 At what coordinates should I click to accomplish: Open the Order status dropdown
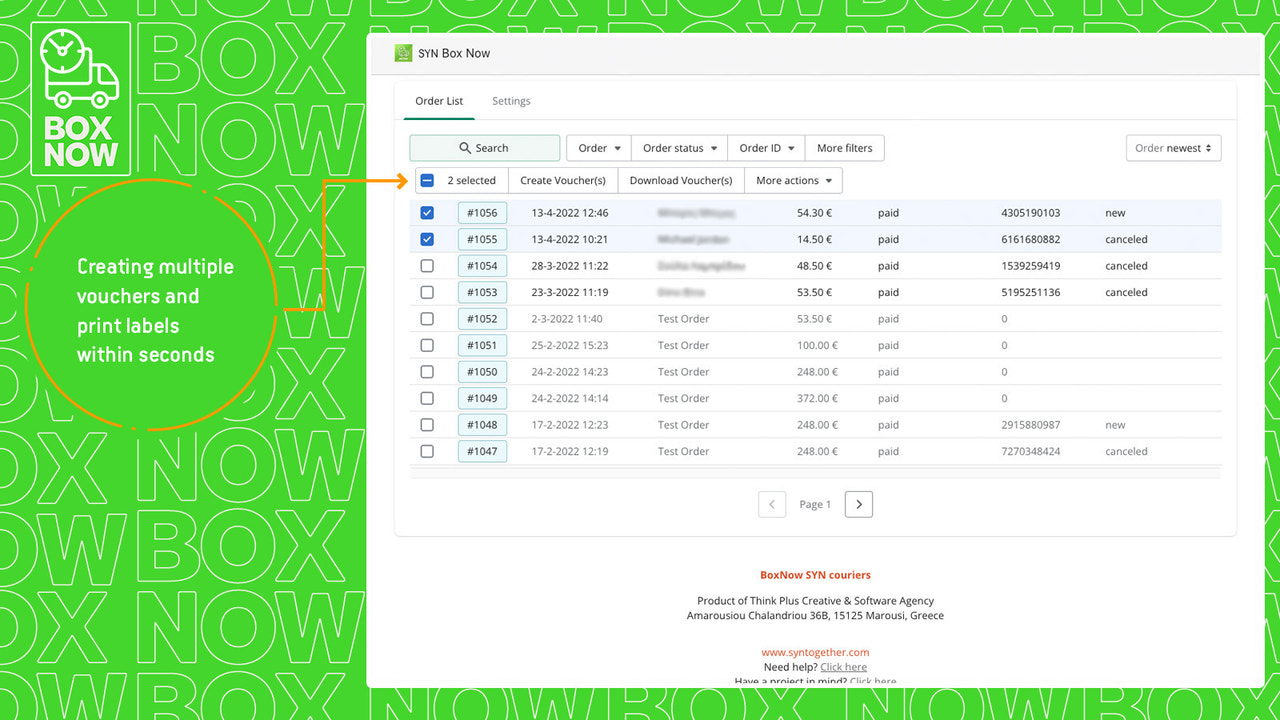680,148
